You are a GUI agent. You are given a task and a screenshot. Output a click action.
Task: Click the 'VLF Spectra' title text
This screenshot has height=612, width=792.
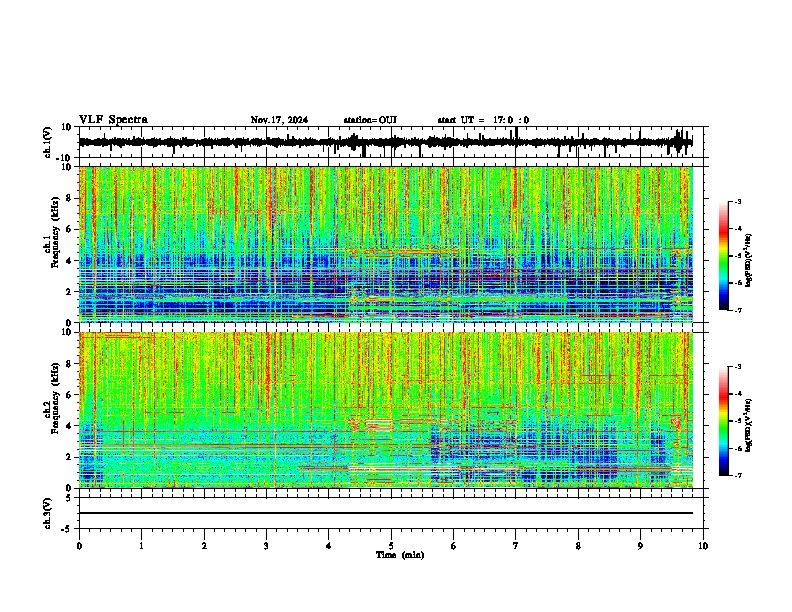pyautogui.click(x=113, y=120)
